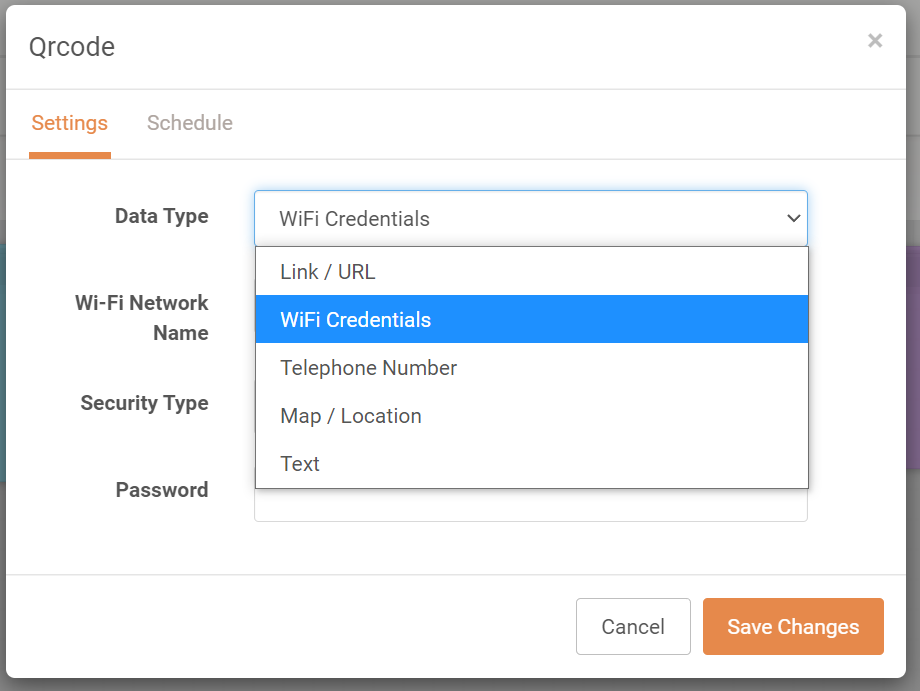Select Telephone Number from the list
The width and height of the screenshot is (920, 691).
tap(532, 368)
